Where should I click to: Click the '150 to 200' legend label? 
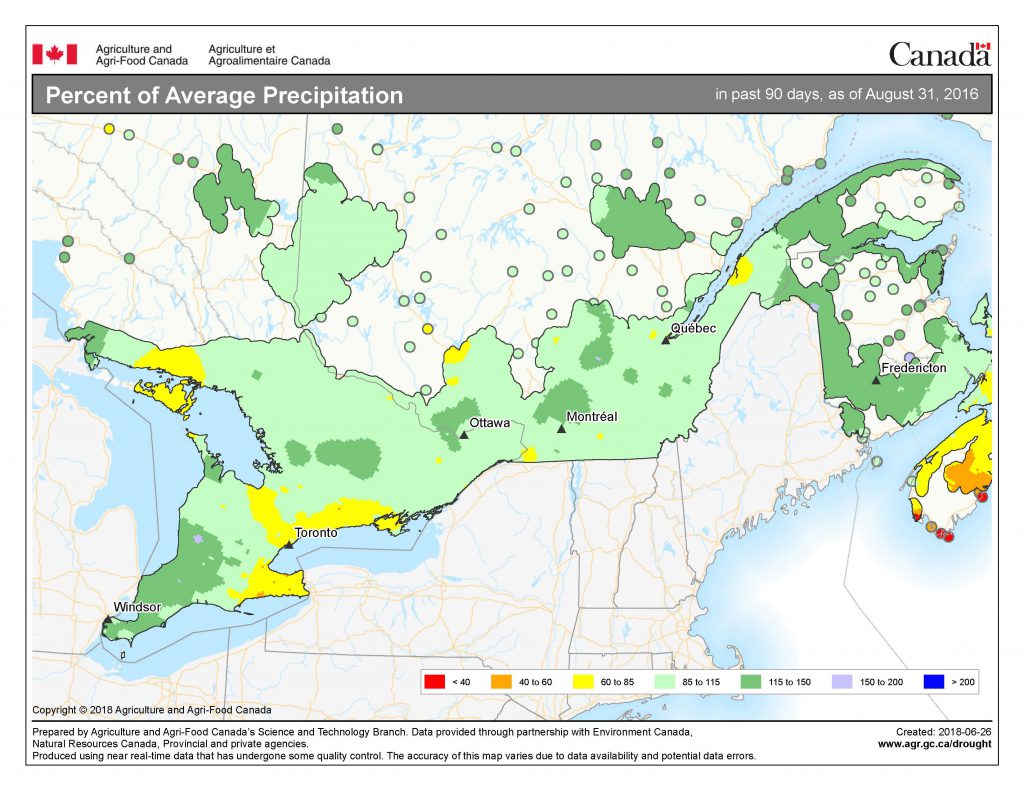[x=881, y=682]
